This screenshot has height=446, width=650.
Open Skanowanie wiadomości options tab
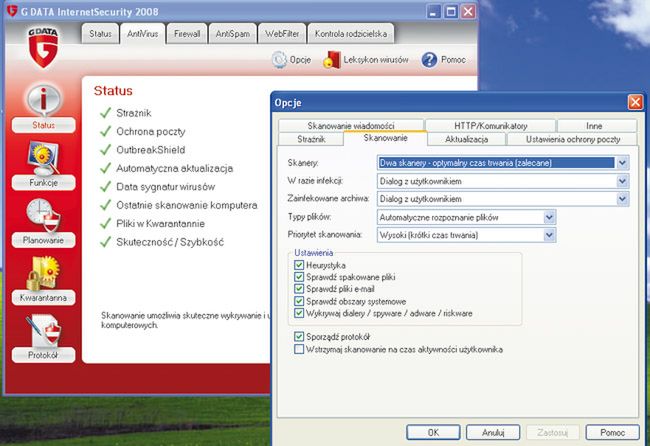(x=351, y=126)
